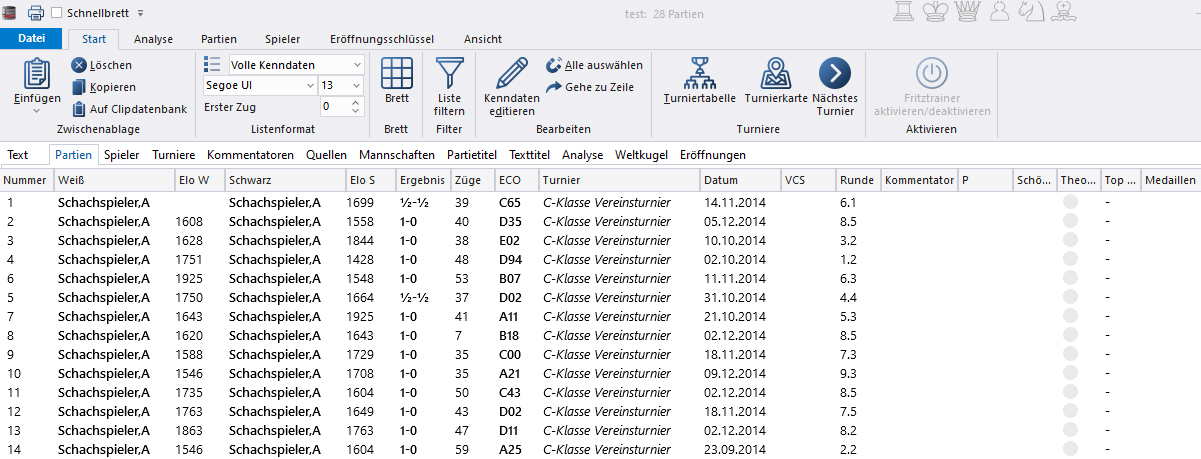This screenshot has height=459, width=1201.
Task: Sort by the Elo W column header
Action: (193, 180)
